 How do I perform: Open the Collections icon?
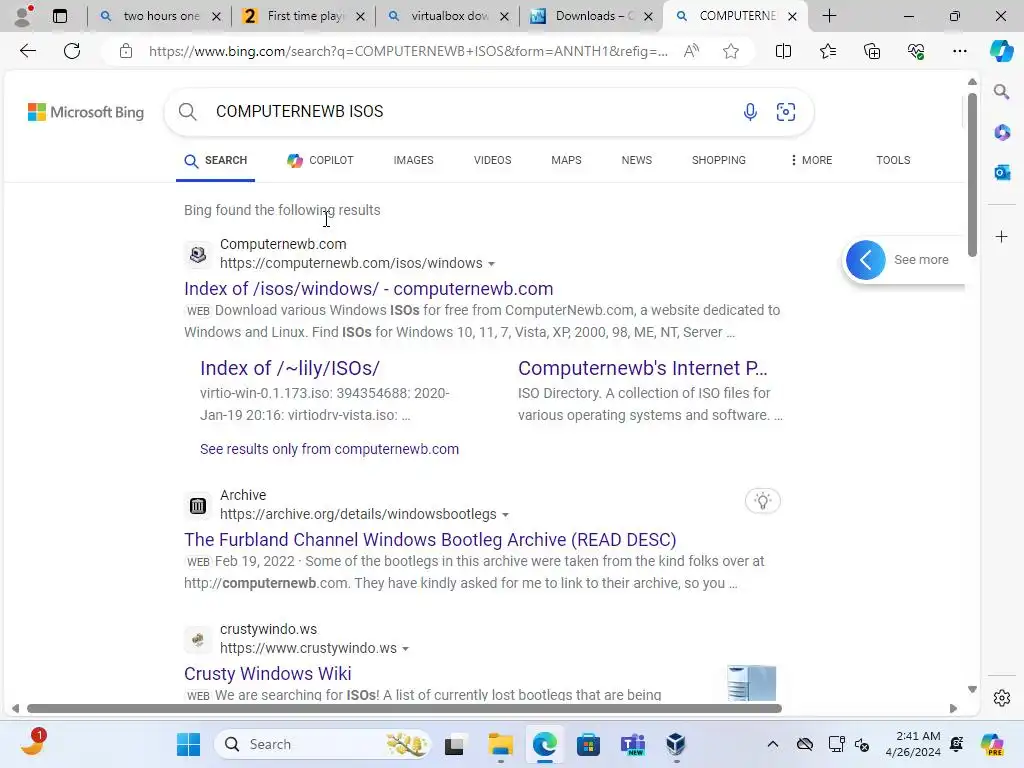coord(872,51)
